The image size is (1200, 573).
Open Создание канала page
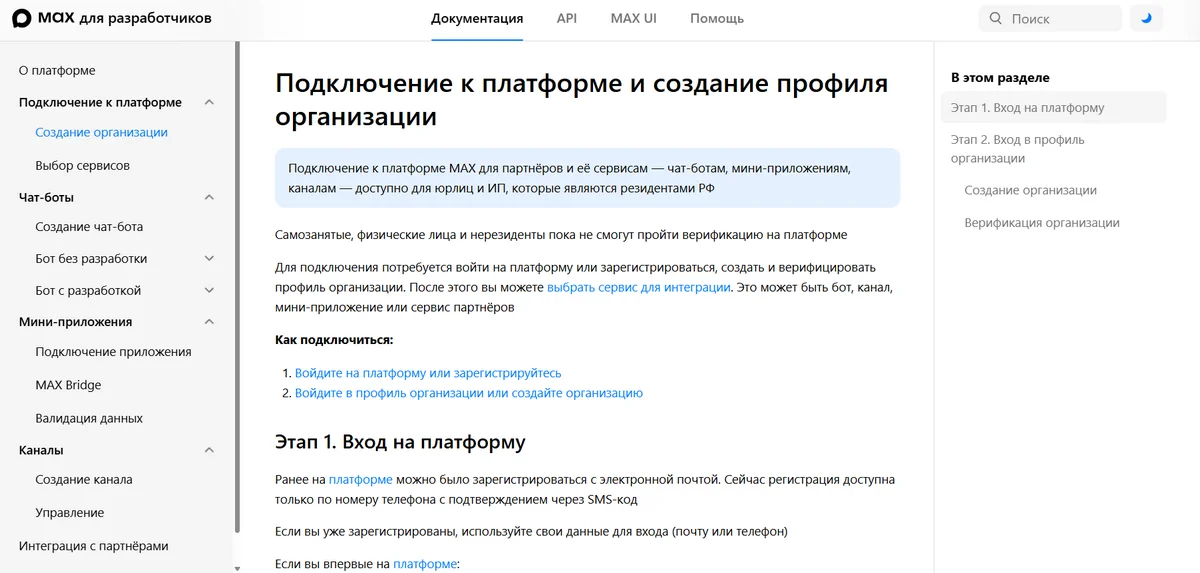coord(84,480)
